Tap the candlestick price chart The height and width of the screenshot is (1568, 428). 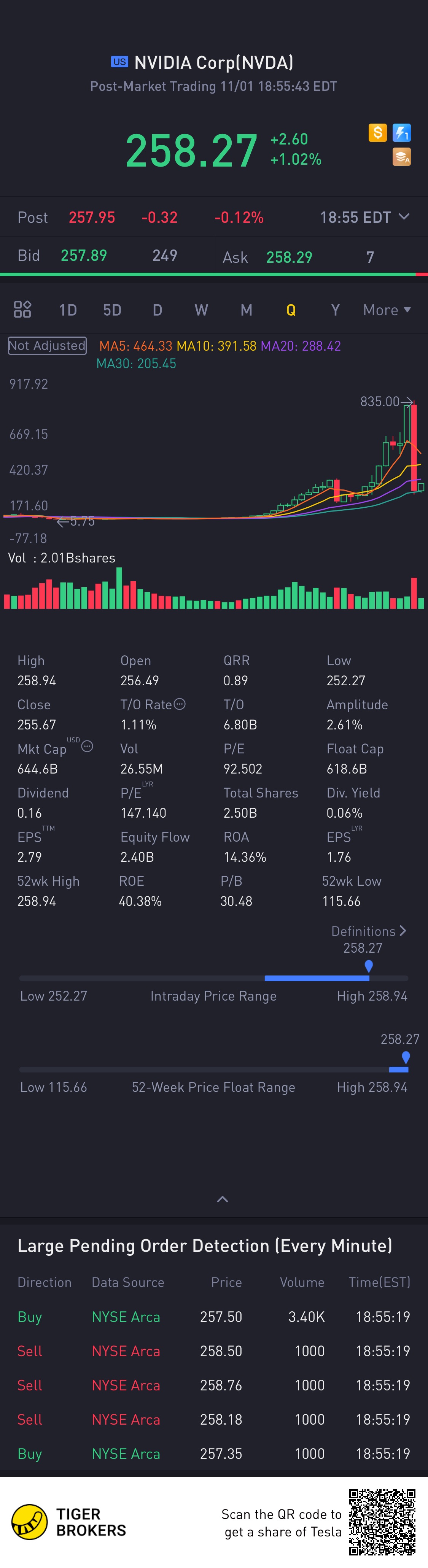point(214,461)
